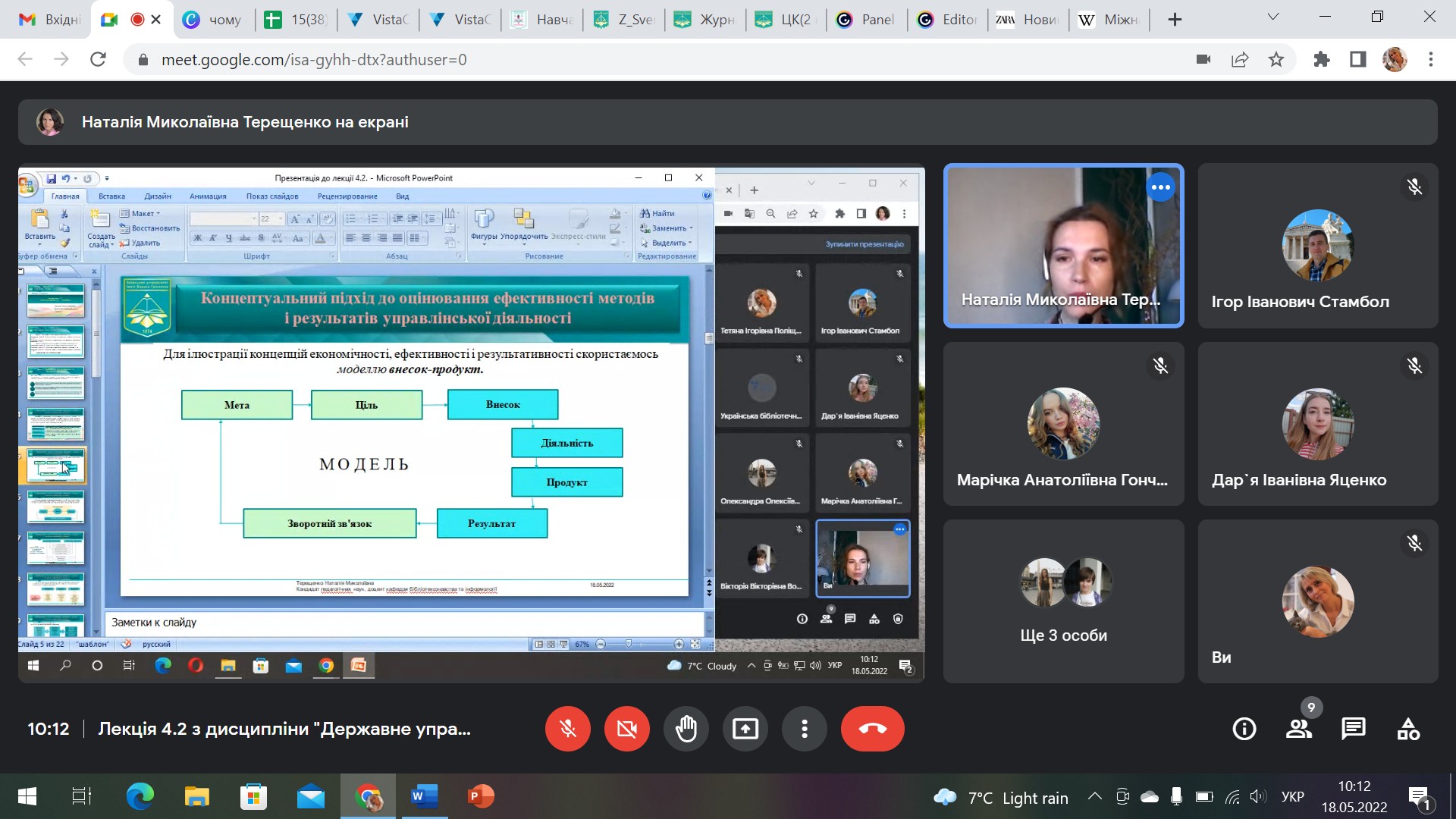
Task: Click the 'Ще 3 особи' participants tile
Action: pyautogui.click(x=1063, y=601)
